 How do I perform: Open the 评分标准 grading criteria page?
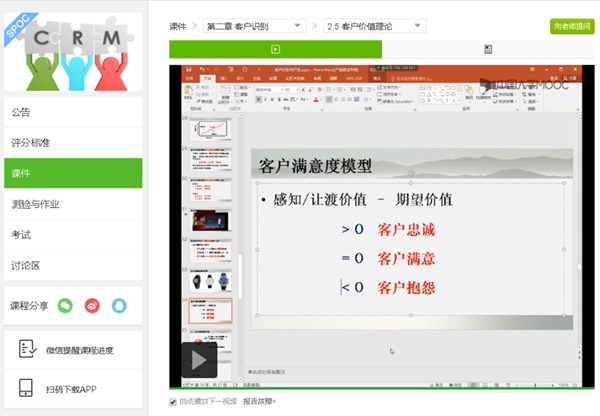(x=73, y=143)
